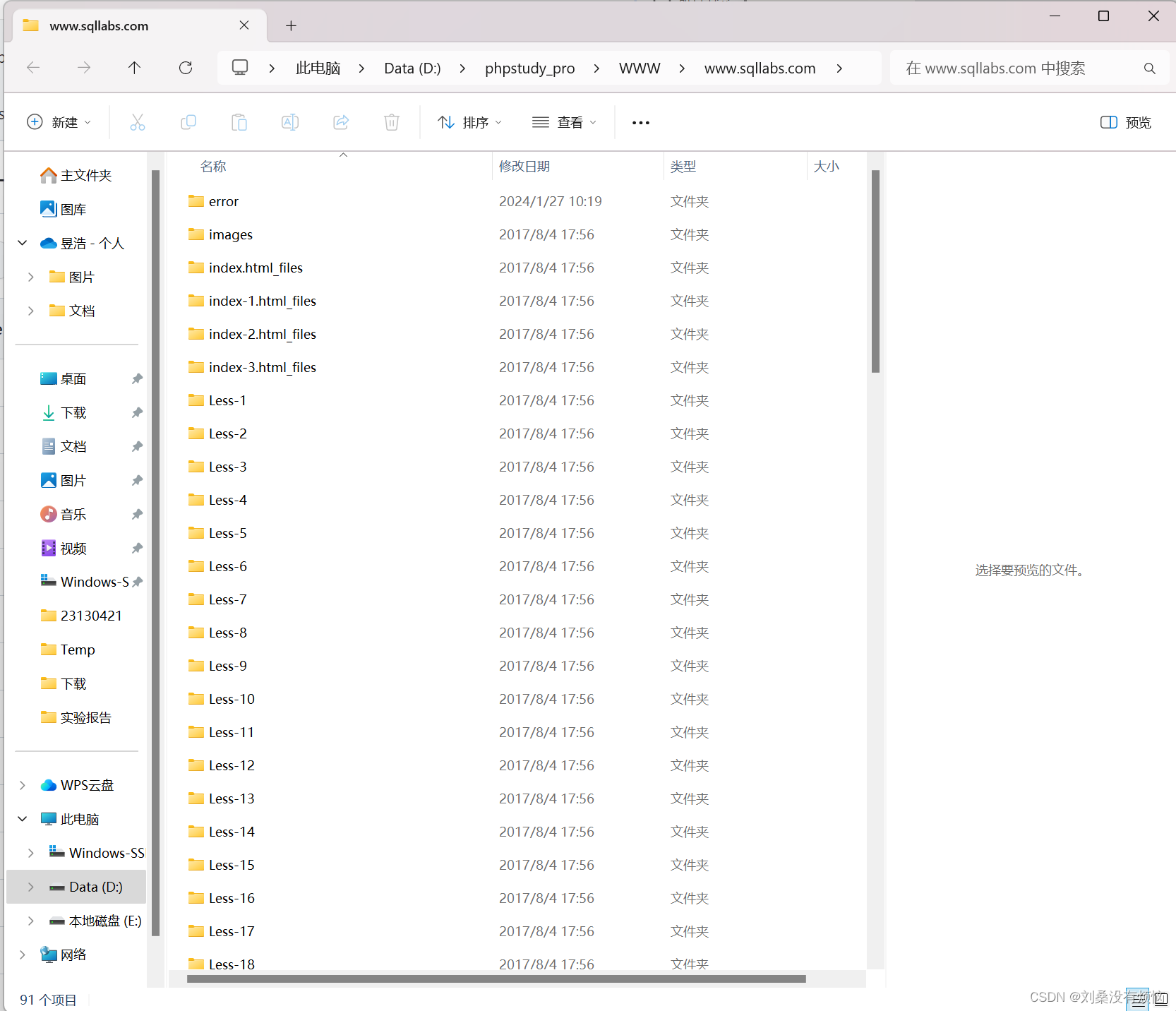Go up one folder level

(x=134, y=68)
